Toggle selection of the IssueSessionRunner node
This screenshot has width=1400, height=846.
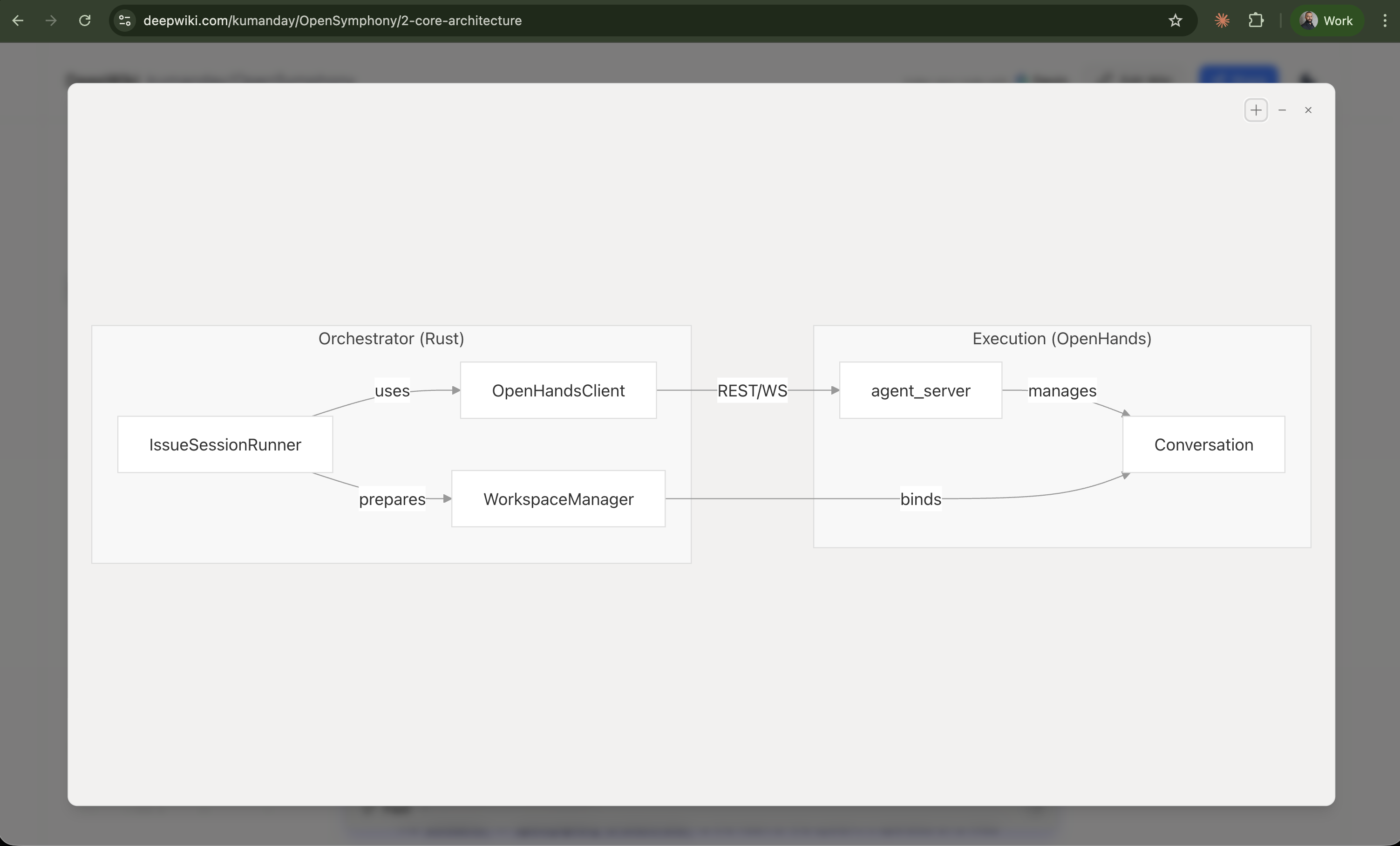coord(224,444)
